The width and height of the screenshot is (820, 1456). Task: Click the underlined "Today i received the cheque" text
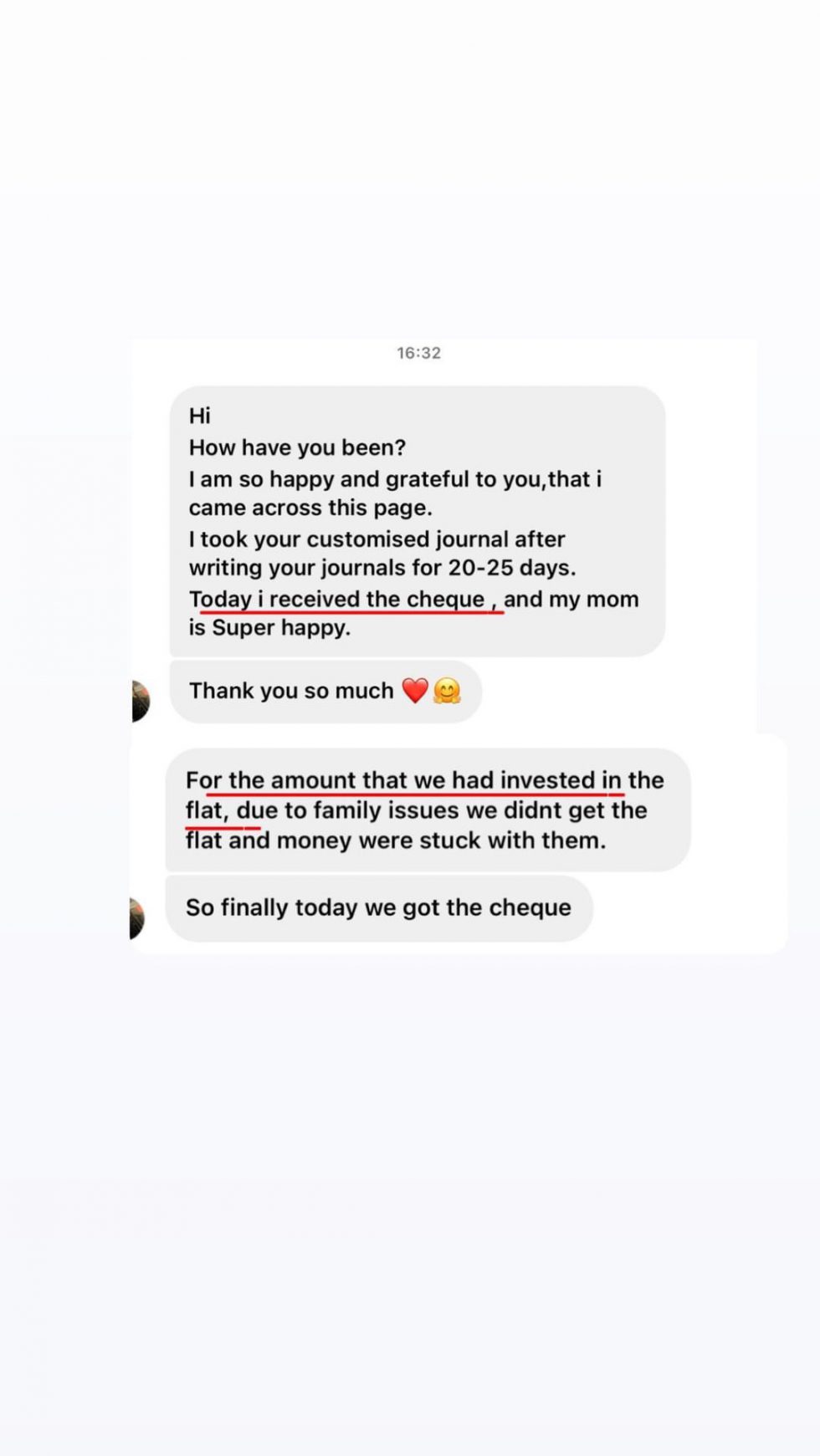point(336,599)
